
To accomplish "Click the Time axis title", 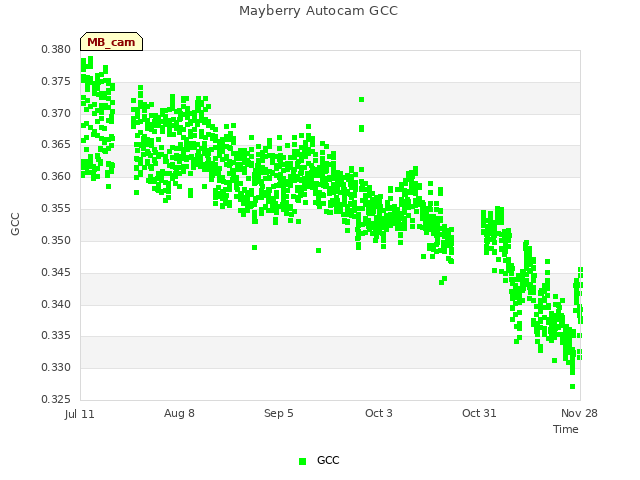I will point(566,429).
